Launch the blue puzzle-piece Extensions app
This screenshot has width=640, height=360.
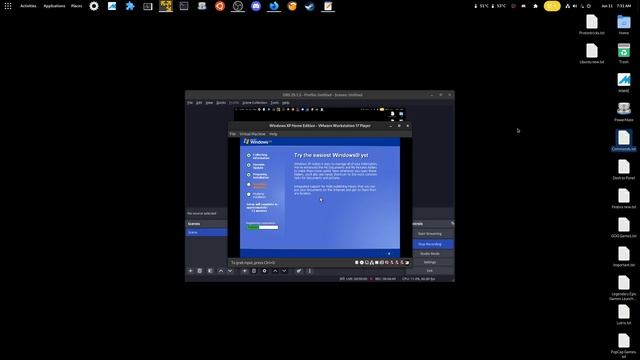point(130,6)
